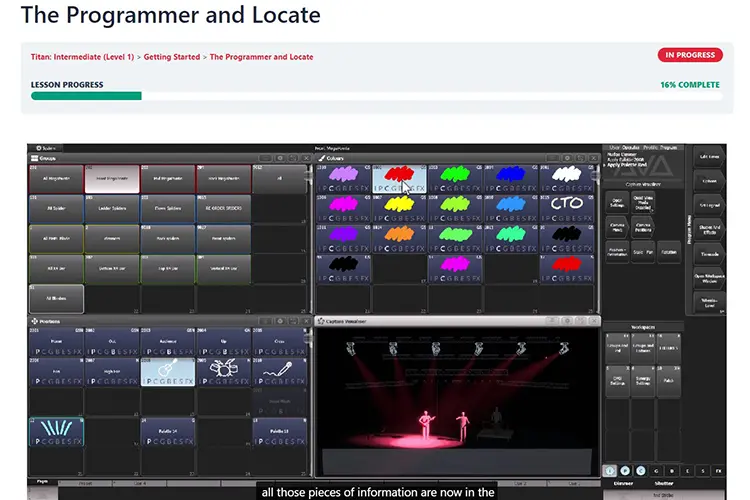Select the Palette 14 position

pyautogui.click(x=167, y=432)
